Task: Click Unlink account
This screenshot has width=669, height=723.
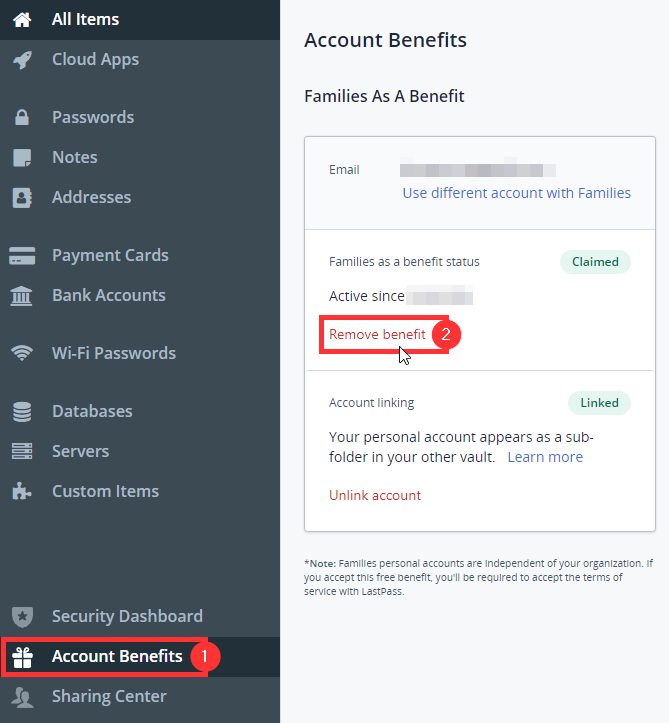Action: [x=375, y=495]
